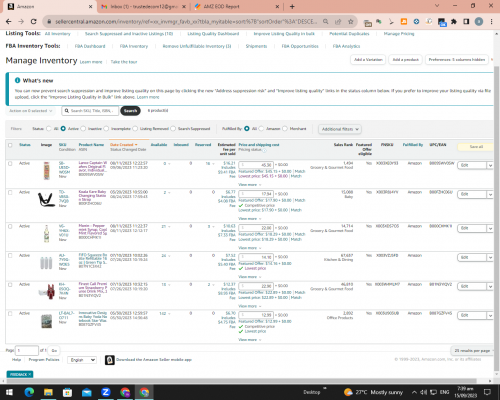The image size is (500, 400).
Task: Open the results per page dropdown
Action: pyautogui.click(x=472, y=351)
